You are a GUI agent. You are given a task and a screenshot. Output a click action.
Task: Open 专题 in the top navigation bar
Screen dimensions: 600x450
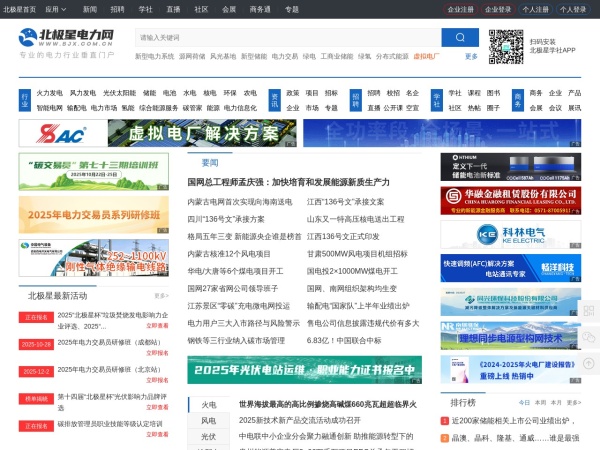[x=292, y=9]
